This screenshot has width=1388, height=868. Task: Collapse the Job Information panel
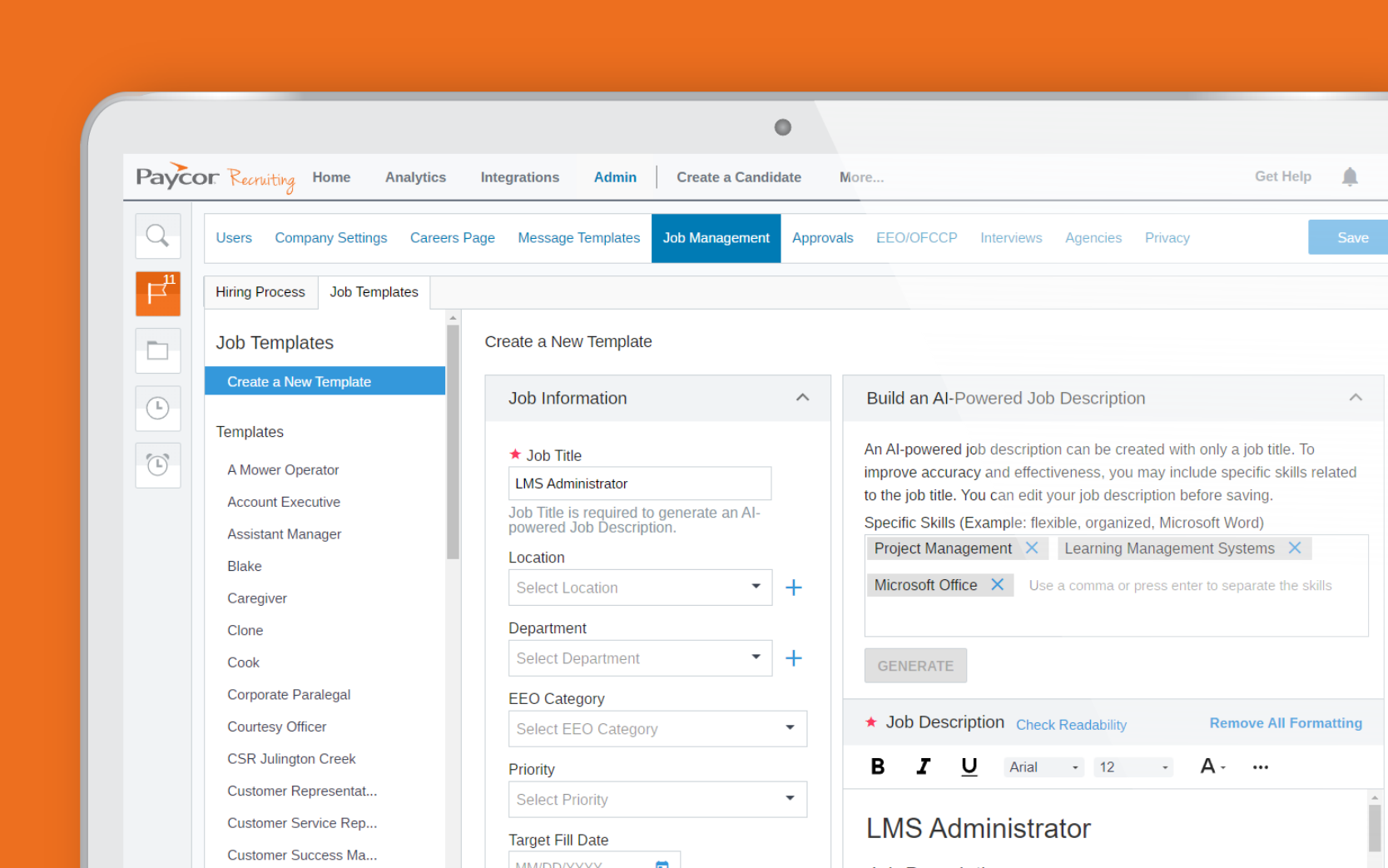[802, 398]
